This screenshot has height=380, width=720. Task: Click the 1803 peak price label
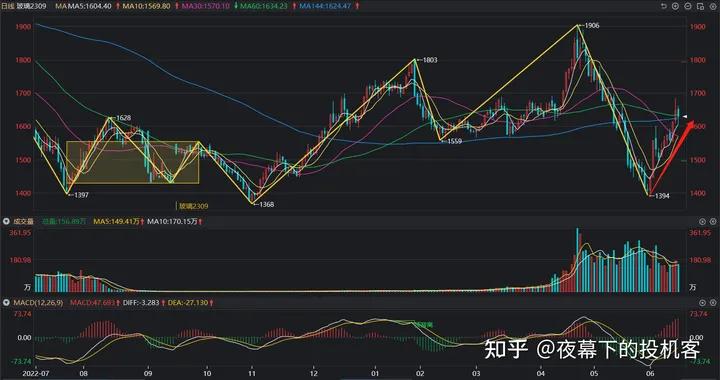click(430, 60)
